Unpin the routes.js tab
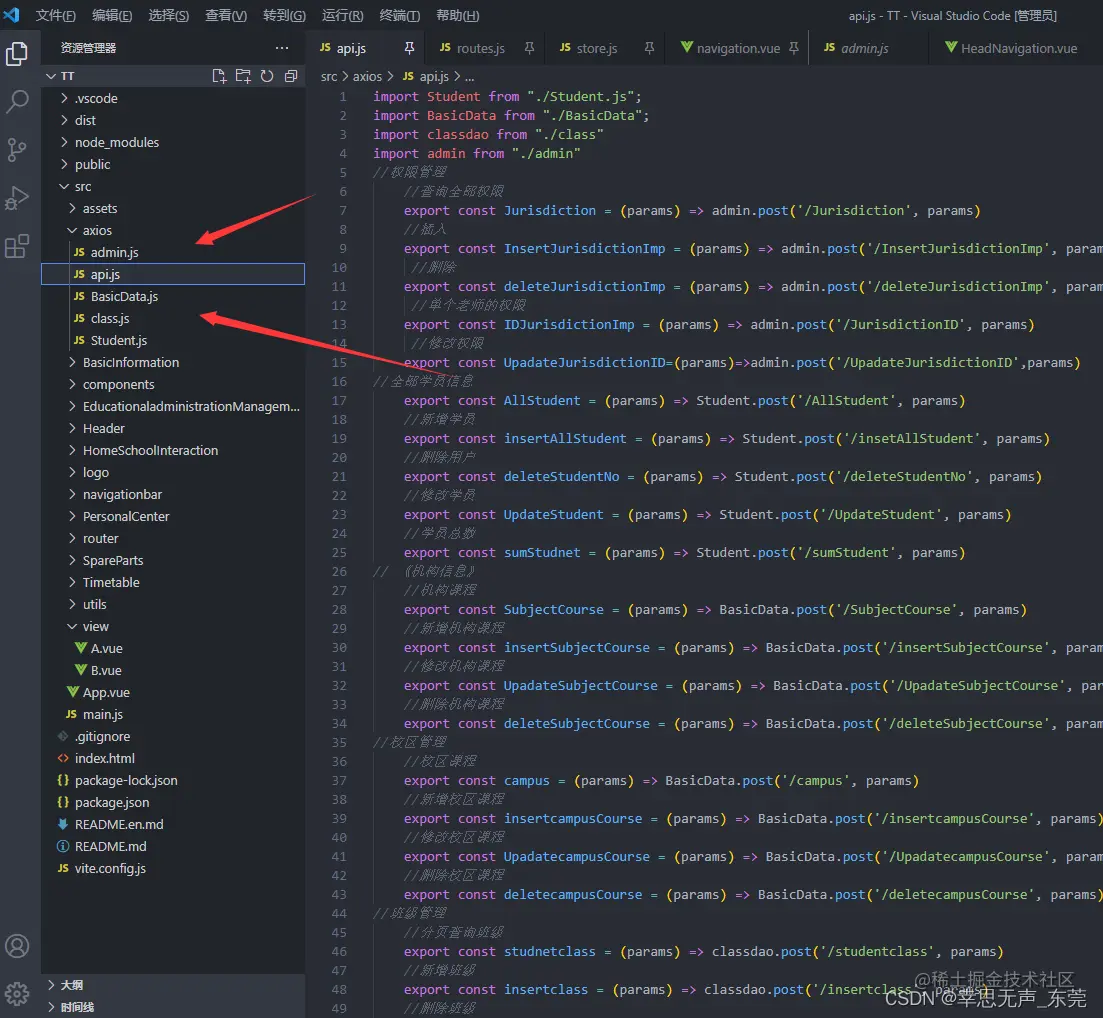 (x=530, y=48)
